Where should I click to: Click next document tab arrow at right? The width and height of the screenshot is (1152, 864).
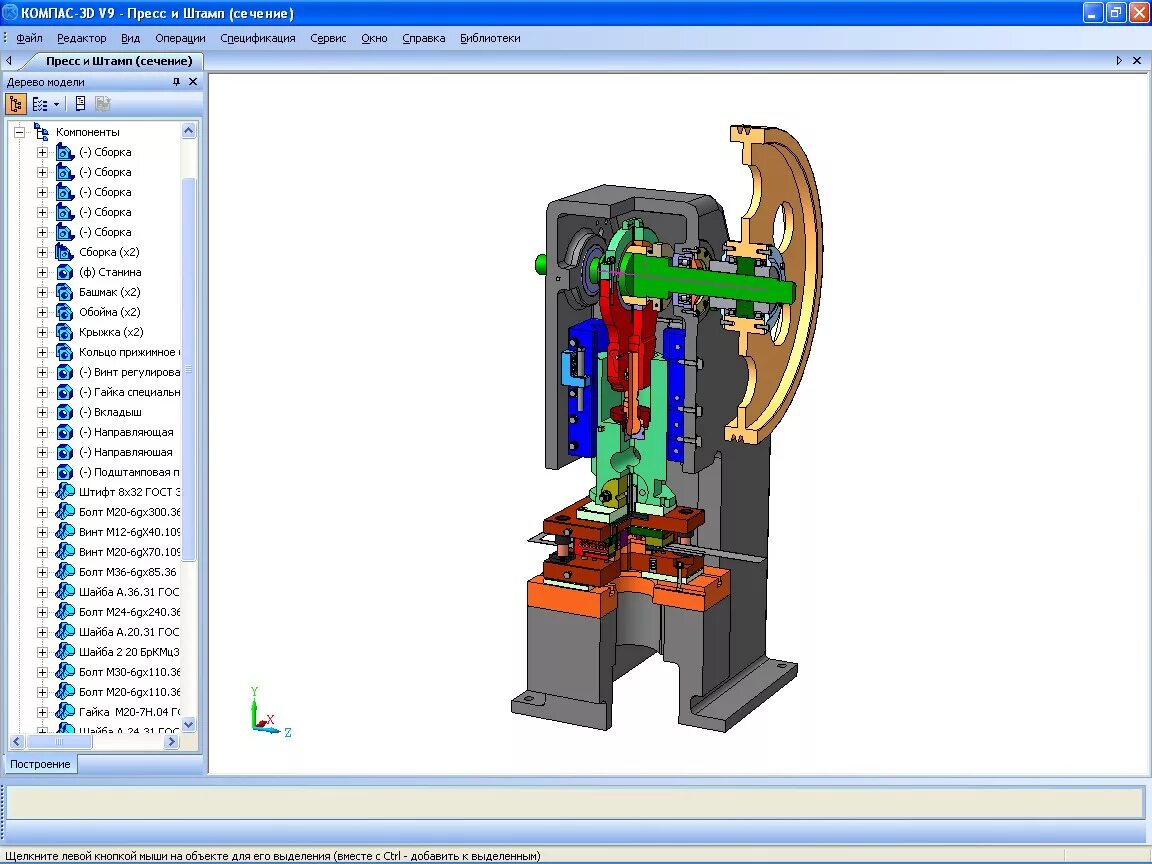tap(1119, 61)
